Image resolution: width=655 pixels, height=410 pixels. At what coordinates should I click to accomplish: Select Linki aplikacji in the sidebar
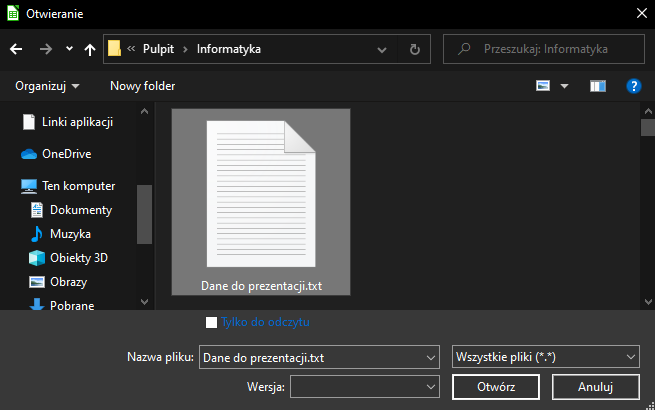77,122
